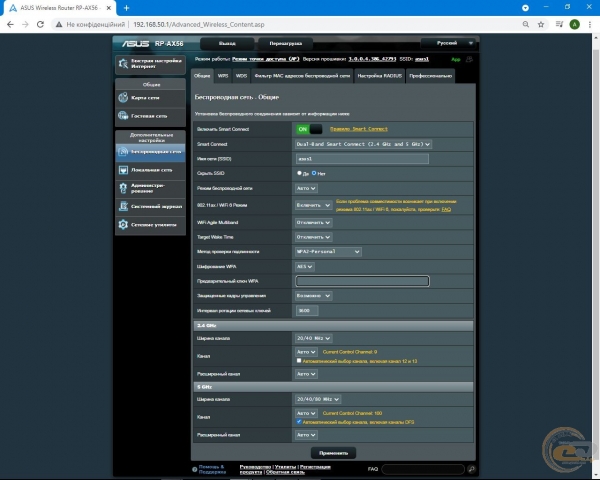
Task: Open the 5 GHz 20/40/80 MHz bandwidth dropdown
Action: point(318,399)
